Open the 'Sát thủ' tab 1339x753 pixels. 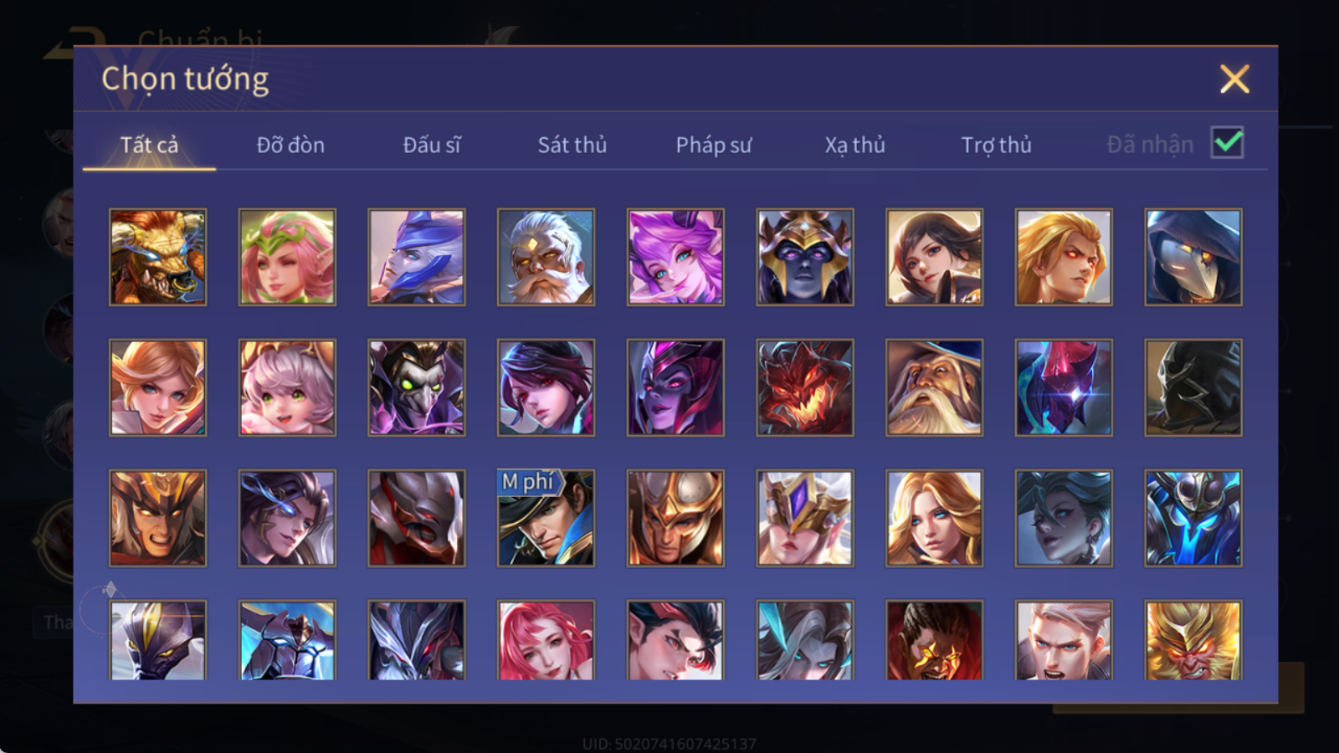[x=572, y=145]
